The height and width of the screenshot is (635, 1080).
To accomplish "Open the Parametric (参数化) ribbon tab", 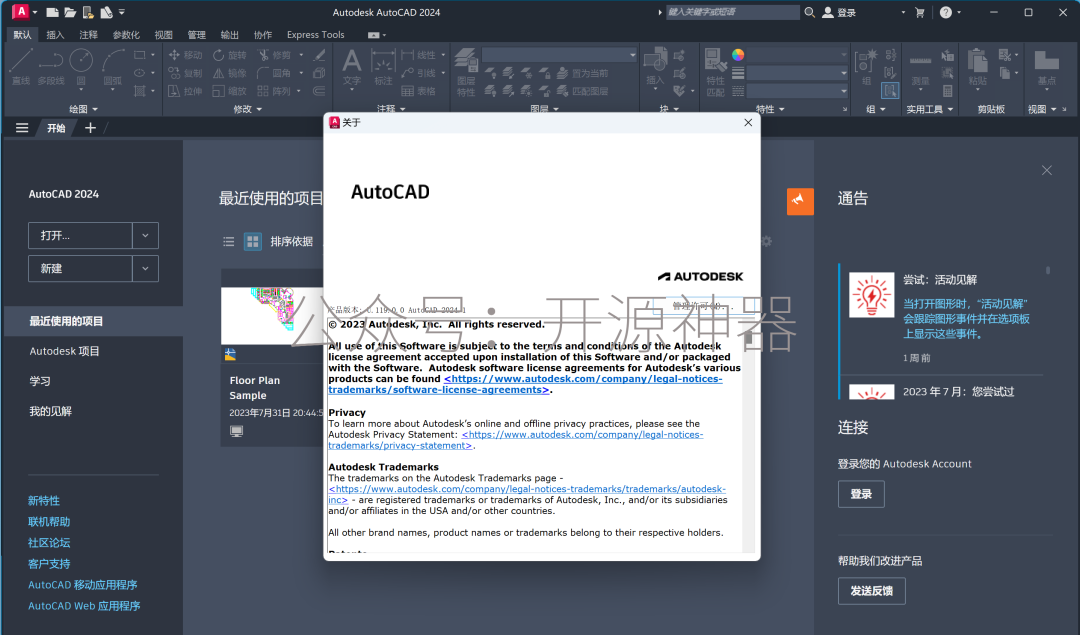I will click(x=126, y=34).
